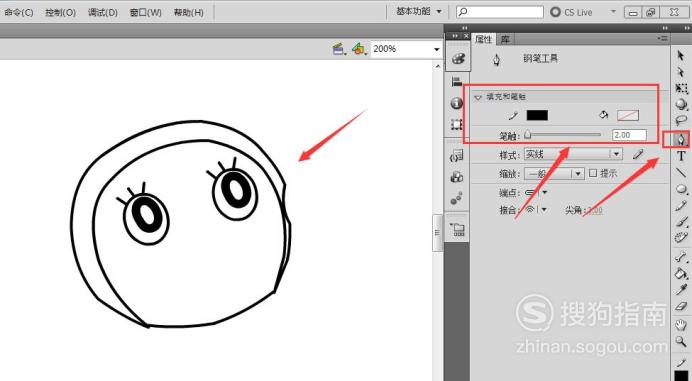Viewport: 692px width, 381px height.
Task: Open the Code Snippets panel icon
Action: click(457, 155)
